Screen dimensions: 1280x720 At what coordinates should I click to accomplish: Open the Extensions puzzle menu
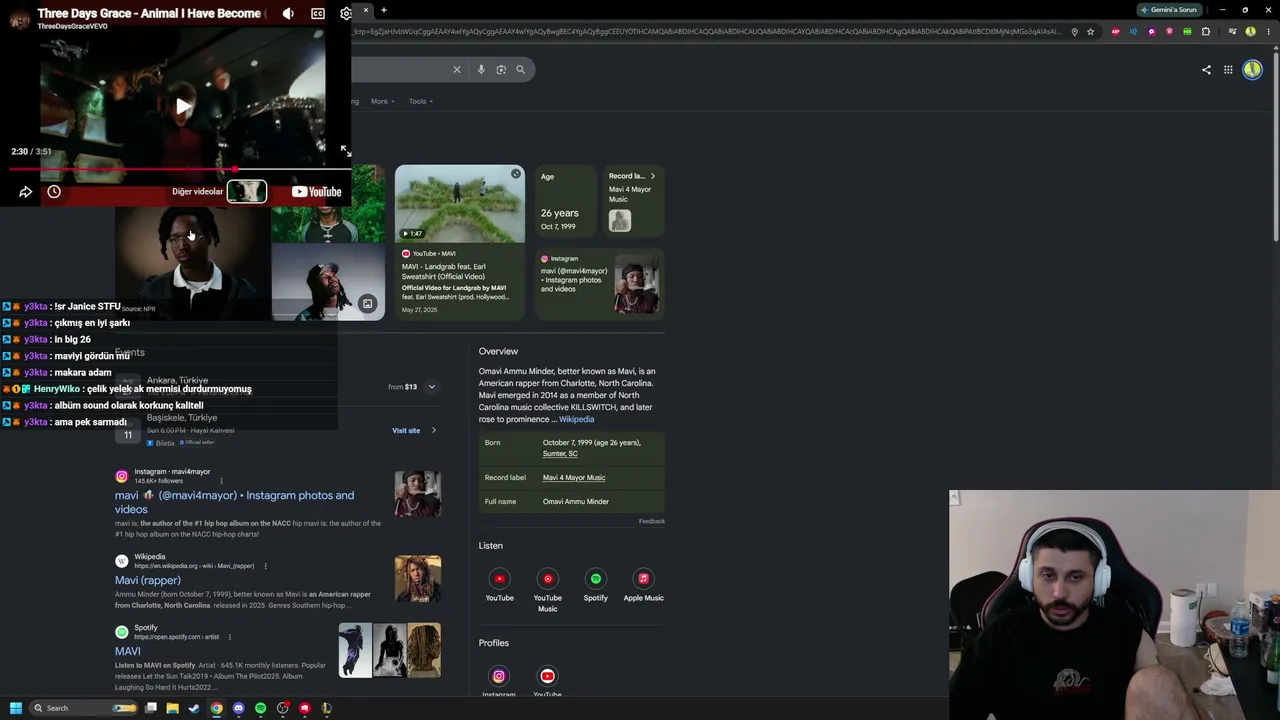[1206, 31]
